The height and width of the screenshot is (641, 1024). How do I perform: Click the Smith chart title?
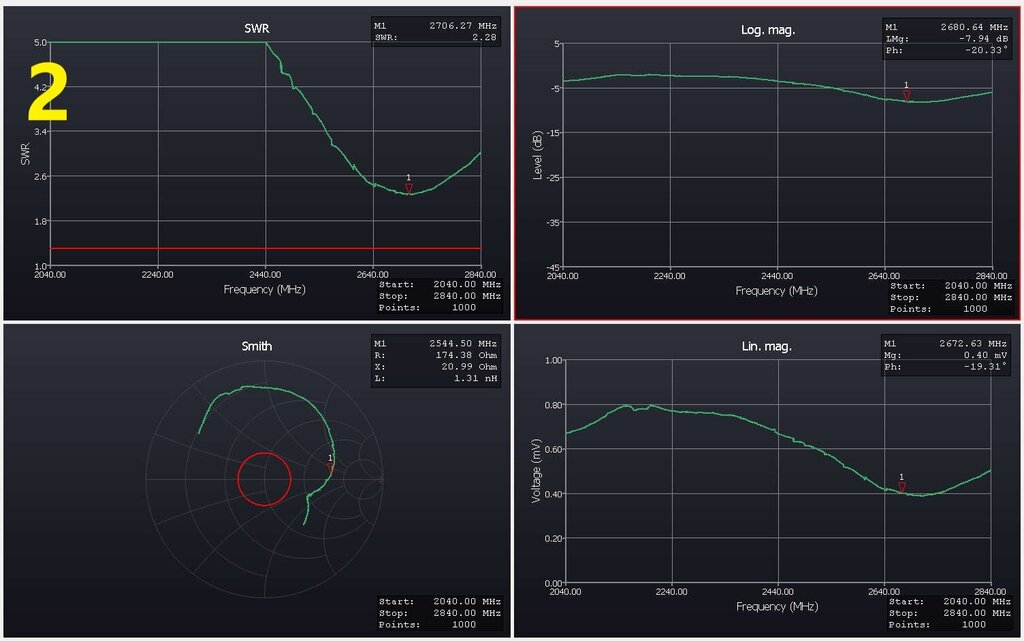(257, 347)
